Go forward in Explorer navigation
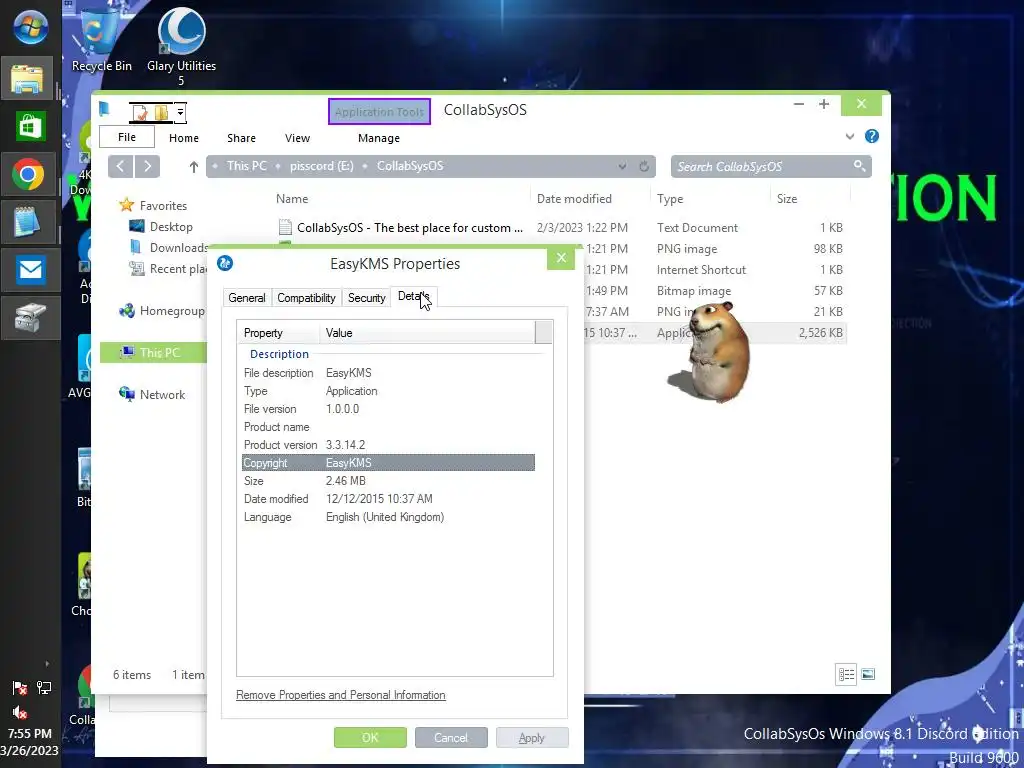This screenshot has width=1024, height=768. pyautogui.click(x=148, y=167)
